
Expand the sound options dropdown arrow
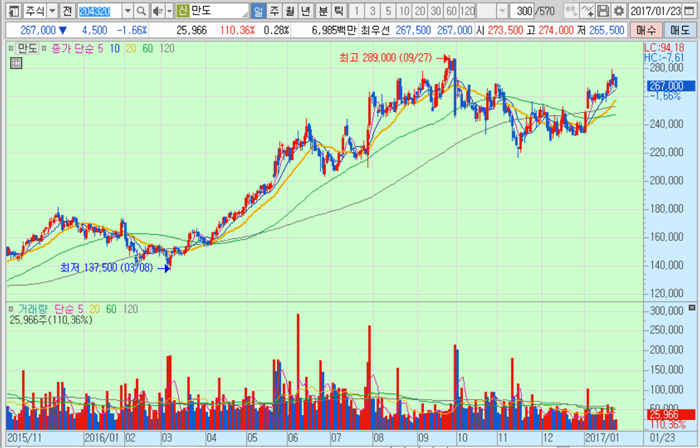(167, 10)
